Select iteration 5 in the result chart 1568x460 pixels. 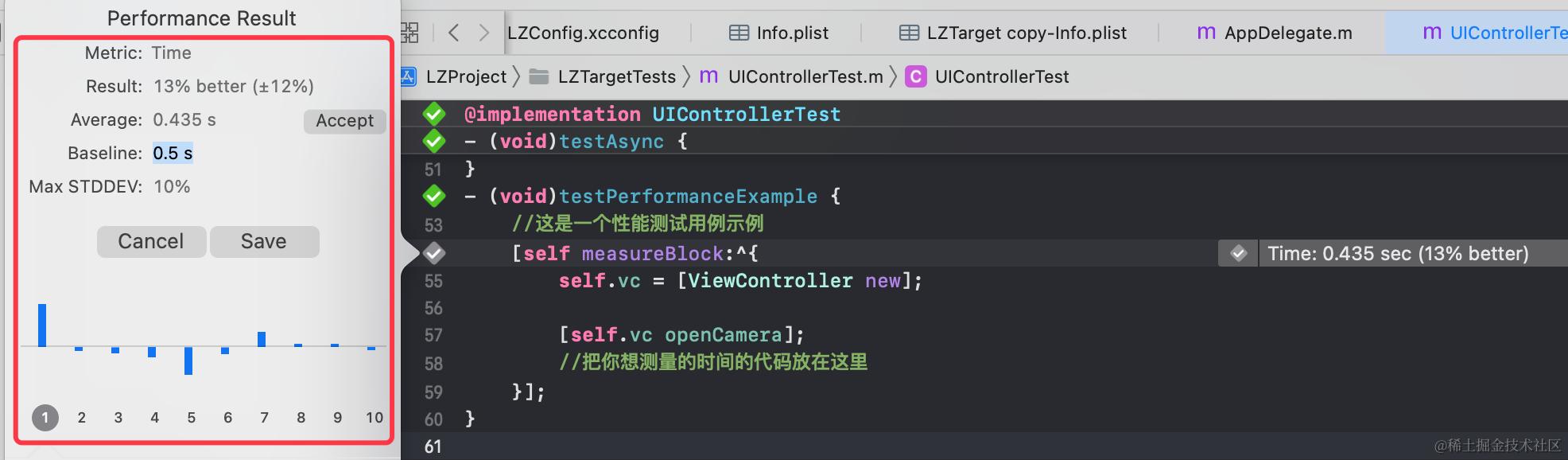191,418
